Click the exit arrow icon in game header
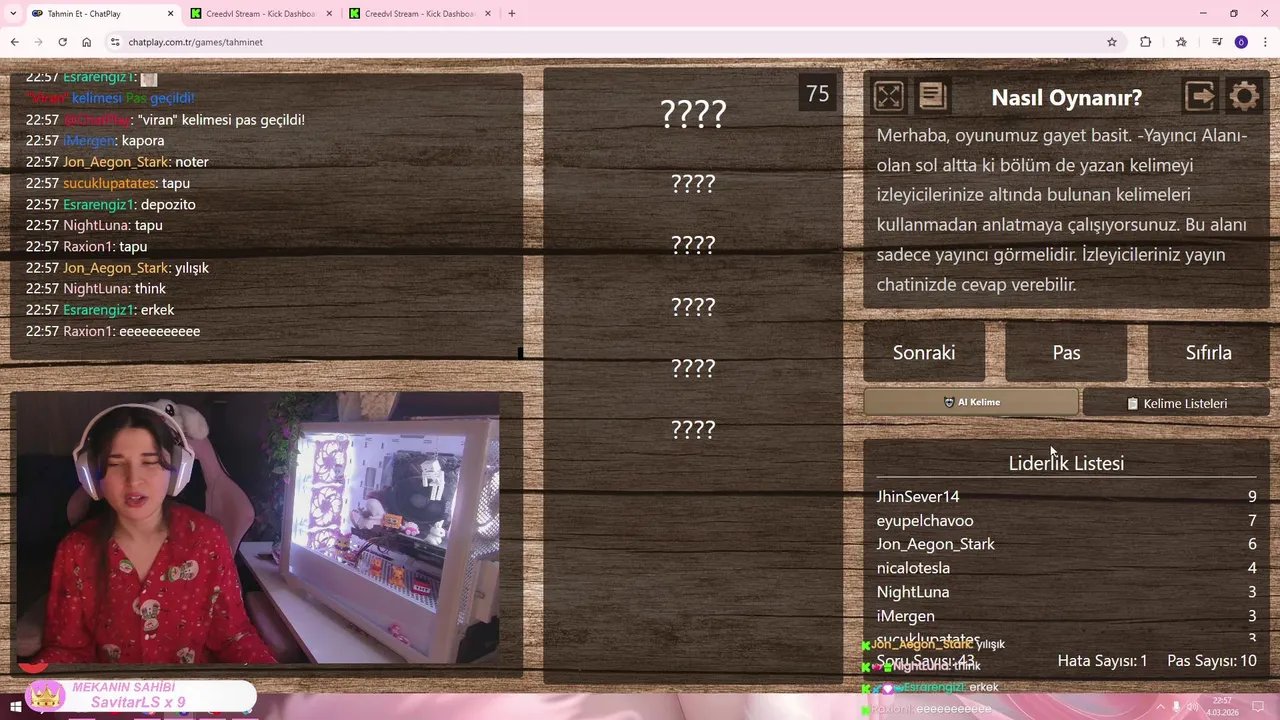 tap(1200, 96)
